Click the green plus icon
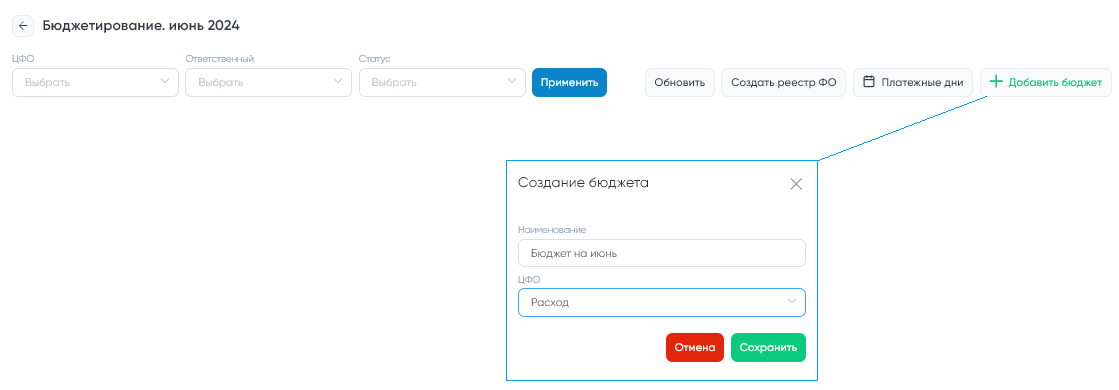This screenshot has height=390, width=1119. (x=996, y=81)
